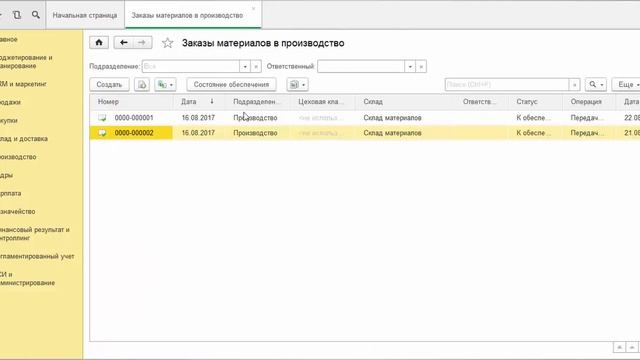Clear the Ответственный filter with x button
Viewport: 640px width, 360px height.
tap(421, 67)
